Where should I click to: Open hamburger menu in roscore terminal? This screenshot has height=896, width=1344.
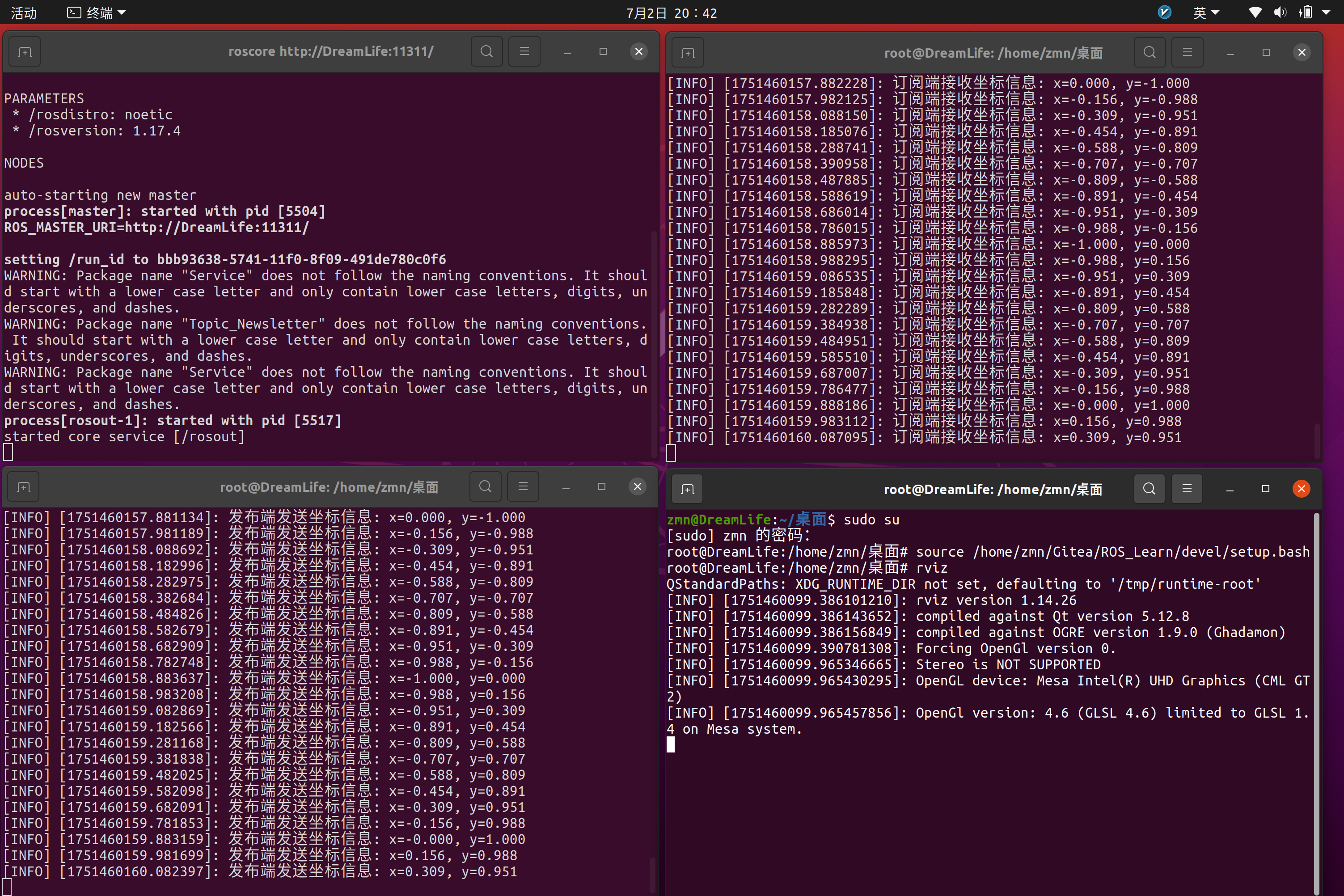(524, 51)
